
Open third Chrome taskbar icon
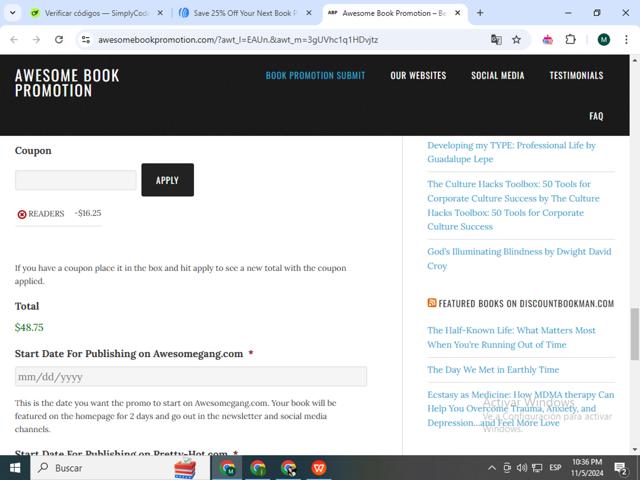[x=288, y=468]
